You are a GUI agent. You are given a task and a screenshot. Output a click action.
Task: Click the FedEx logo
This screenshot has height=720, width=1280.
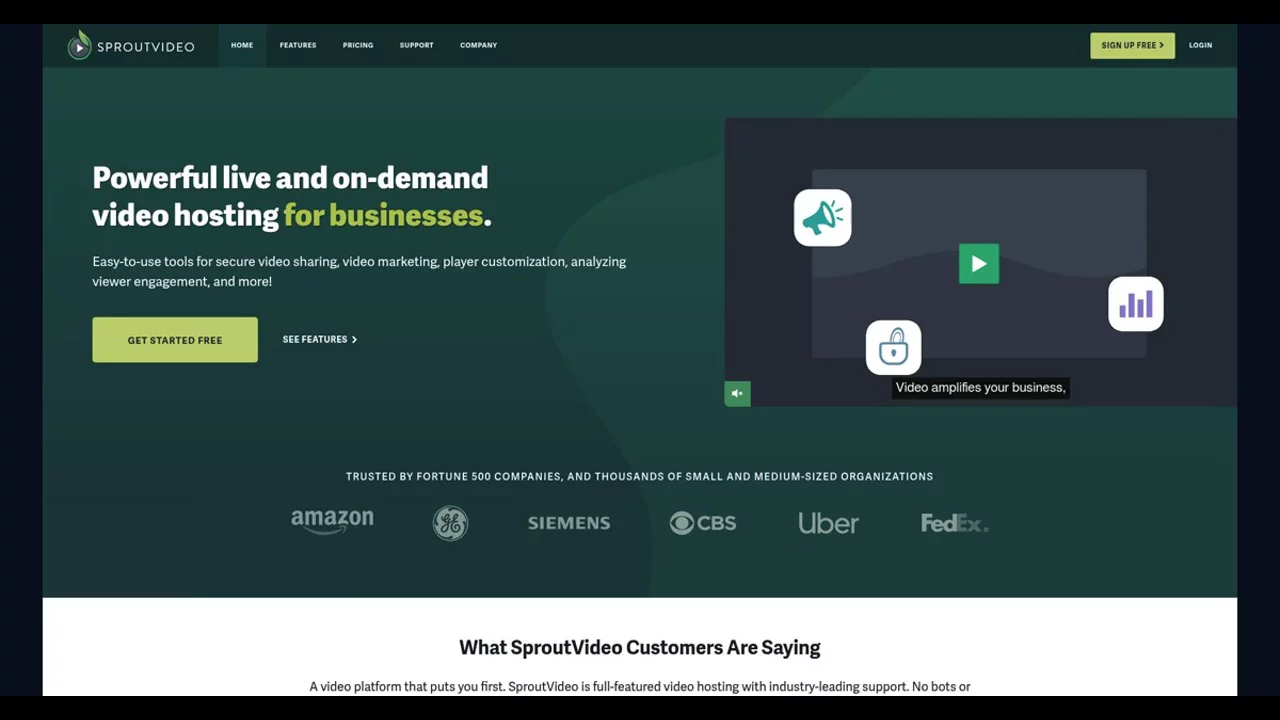[954, 523]
